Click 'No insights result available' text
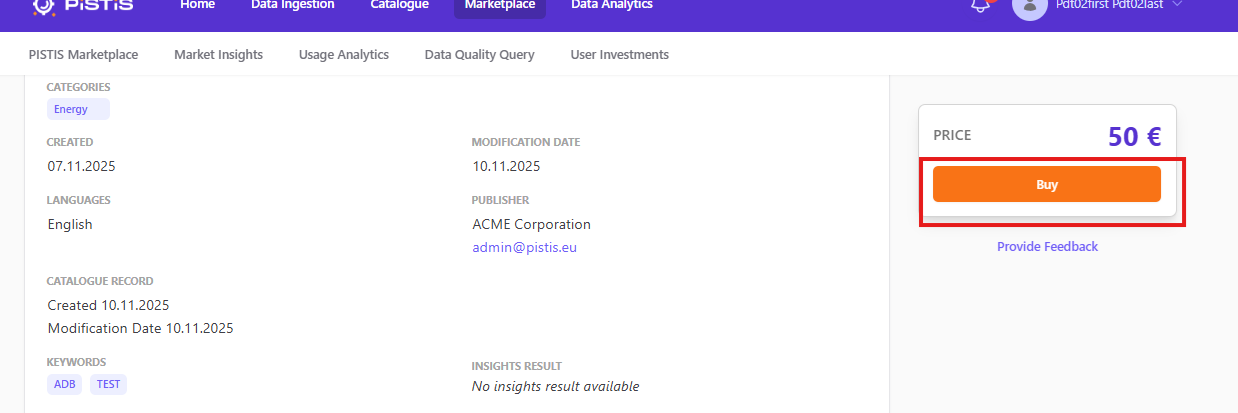The width and height of the screenshot is (1238, 413). (x=555, y=386)
